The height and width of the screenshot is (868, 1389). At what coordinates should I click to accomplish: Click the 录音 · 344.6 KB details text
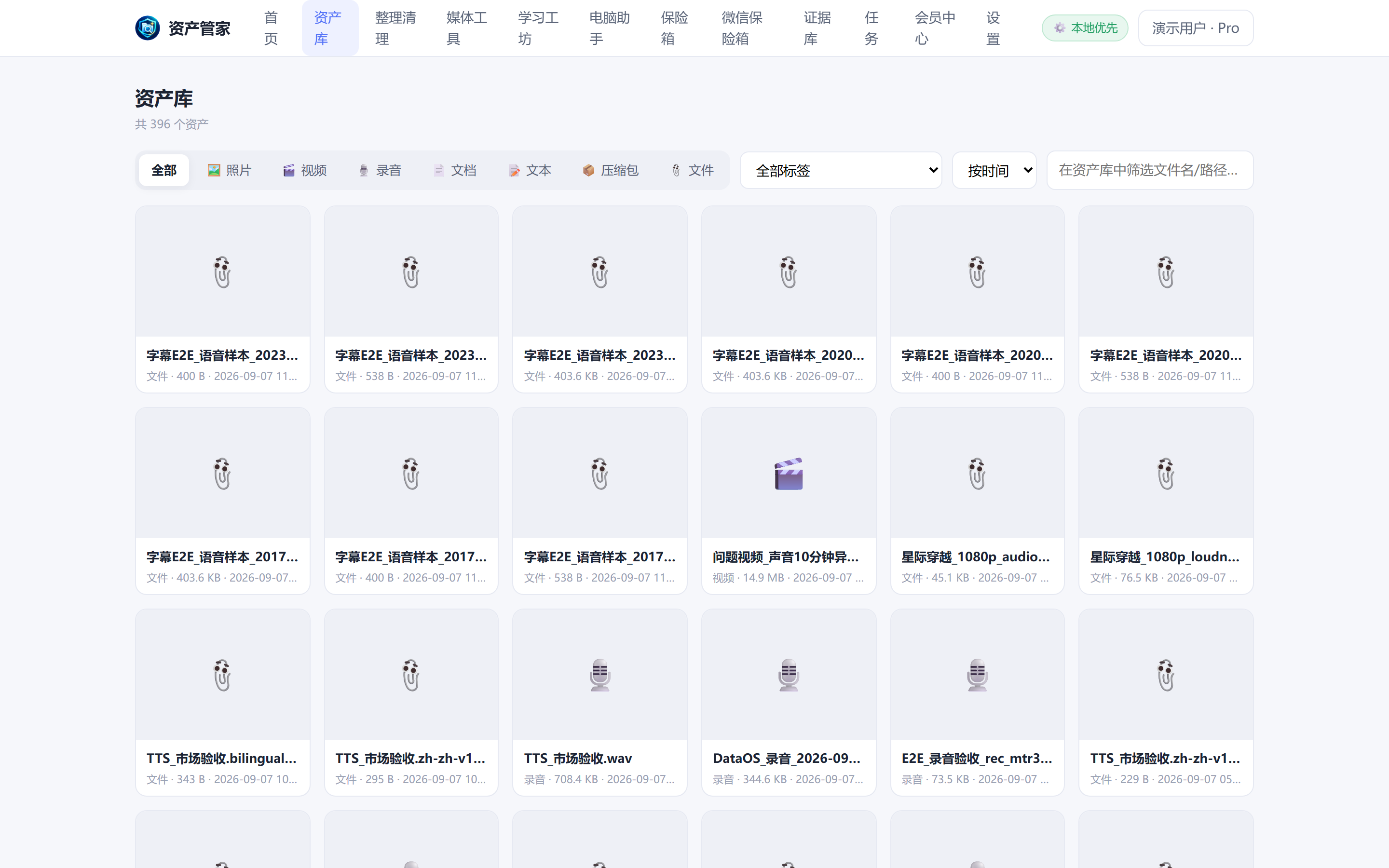click(788, 779)
